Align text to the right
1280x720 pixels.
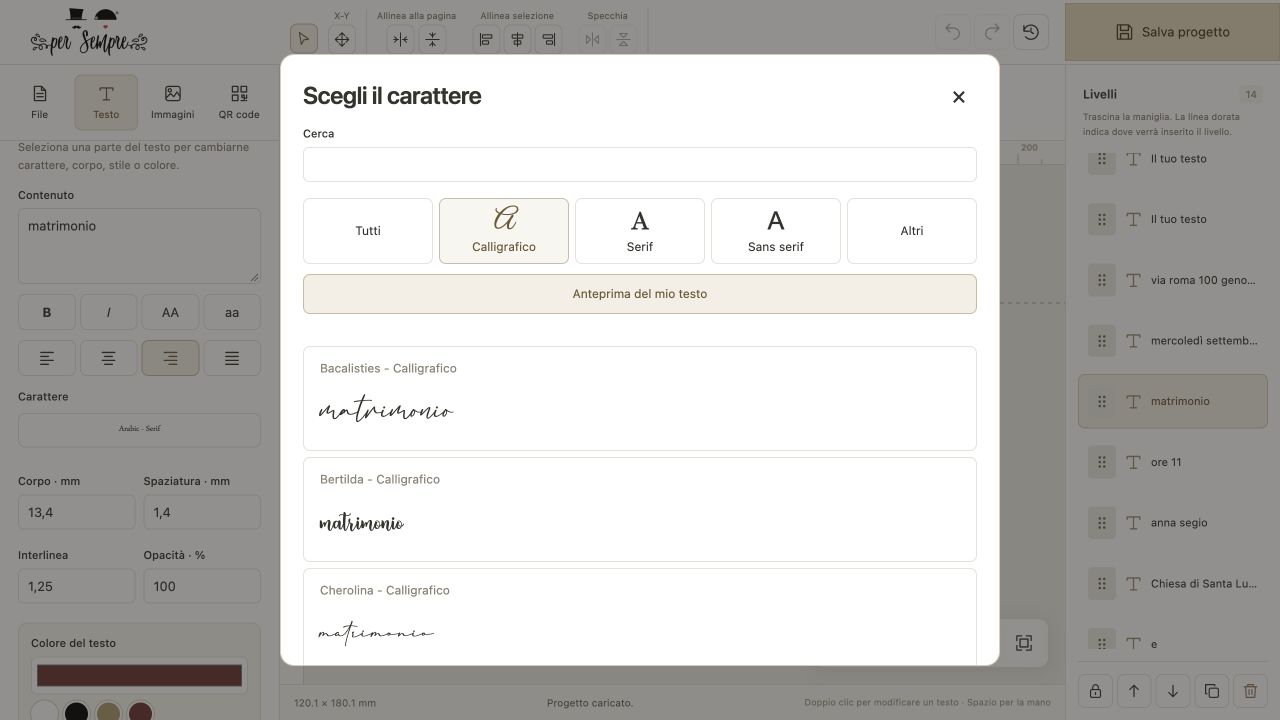[x=170, y=358]
